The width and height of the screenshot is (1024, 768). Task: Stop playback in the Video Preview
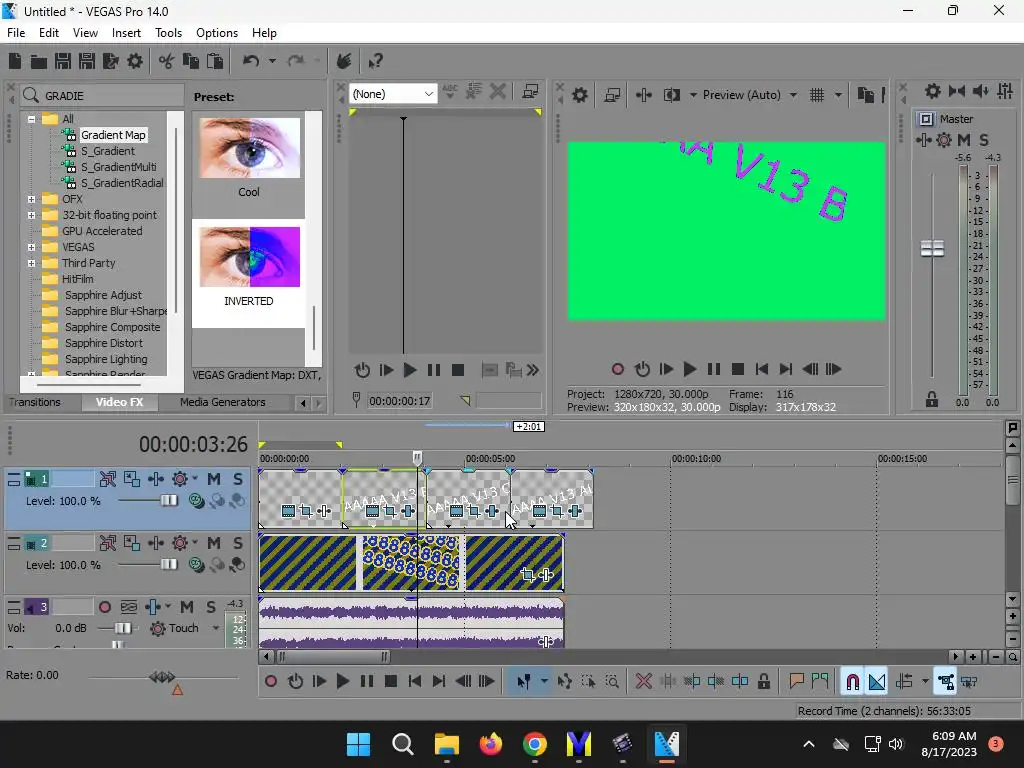pos(738,370)
